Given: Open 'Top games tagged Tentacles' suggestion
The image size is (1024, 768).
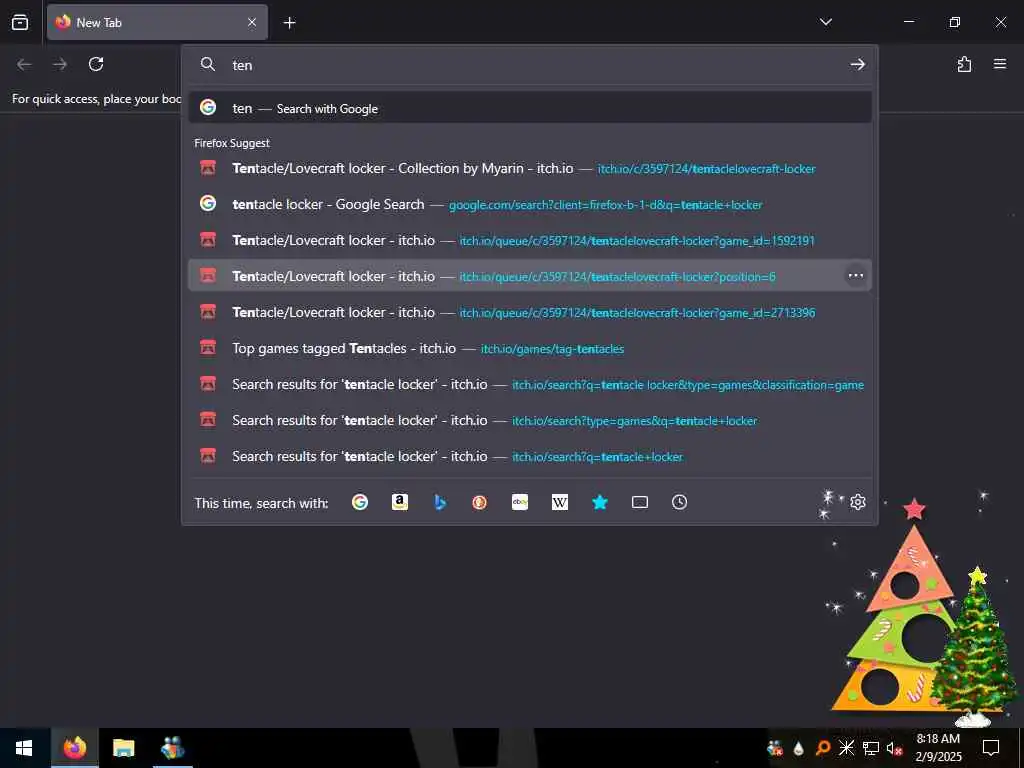Looking at the screenshot, I should tap(530, 348).
